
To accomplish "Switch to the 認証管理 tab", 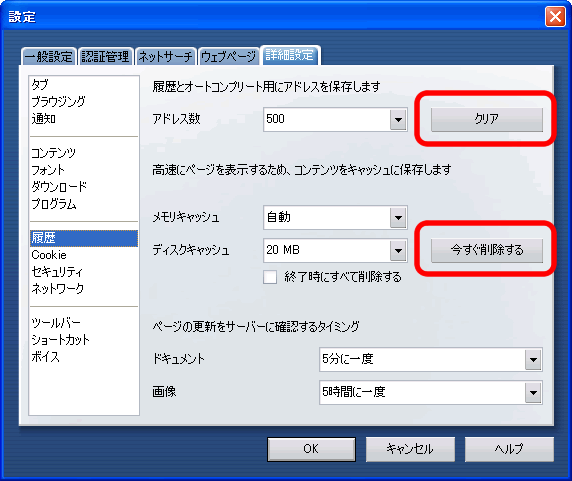I will 105,57.
